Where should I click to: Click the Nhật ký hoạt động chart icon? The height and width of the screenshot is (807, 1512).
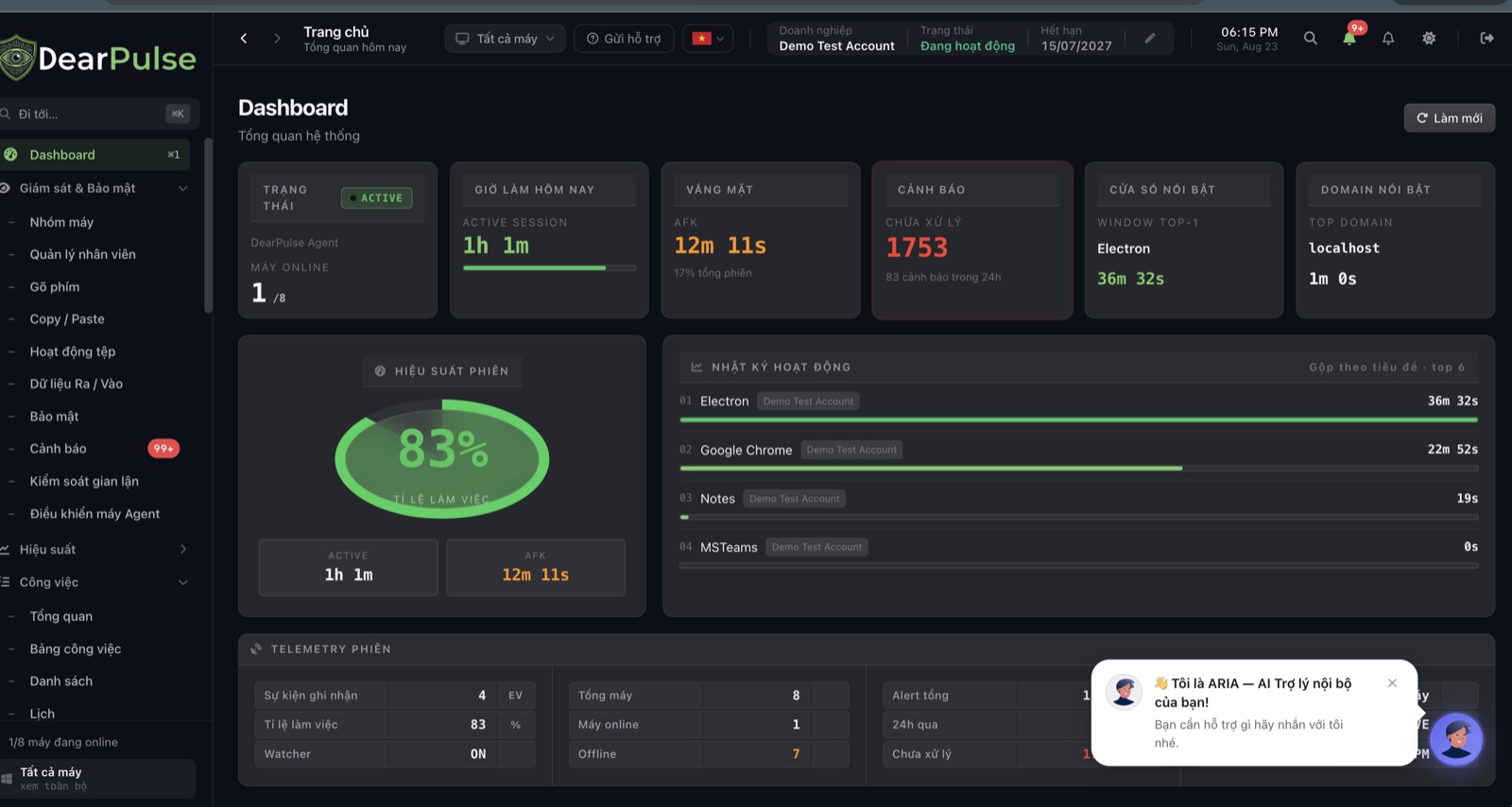[696, 367]
